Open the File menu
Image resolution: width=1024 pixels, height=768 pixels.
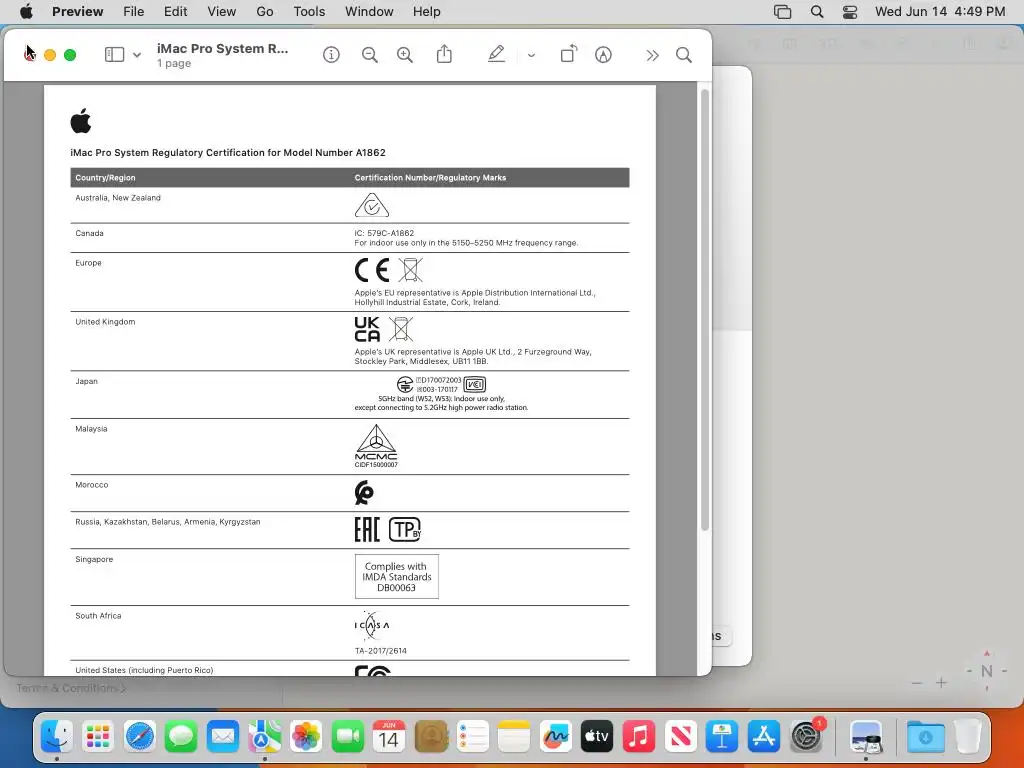(134, 11)
